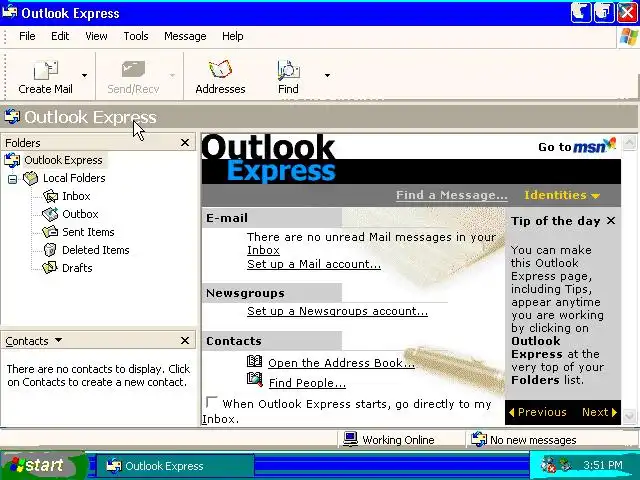Click the Find a Message link
640x480 pixels.
tap(451, 195)
